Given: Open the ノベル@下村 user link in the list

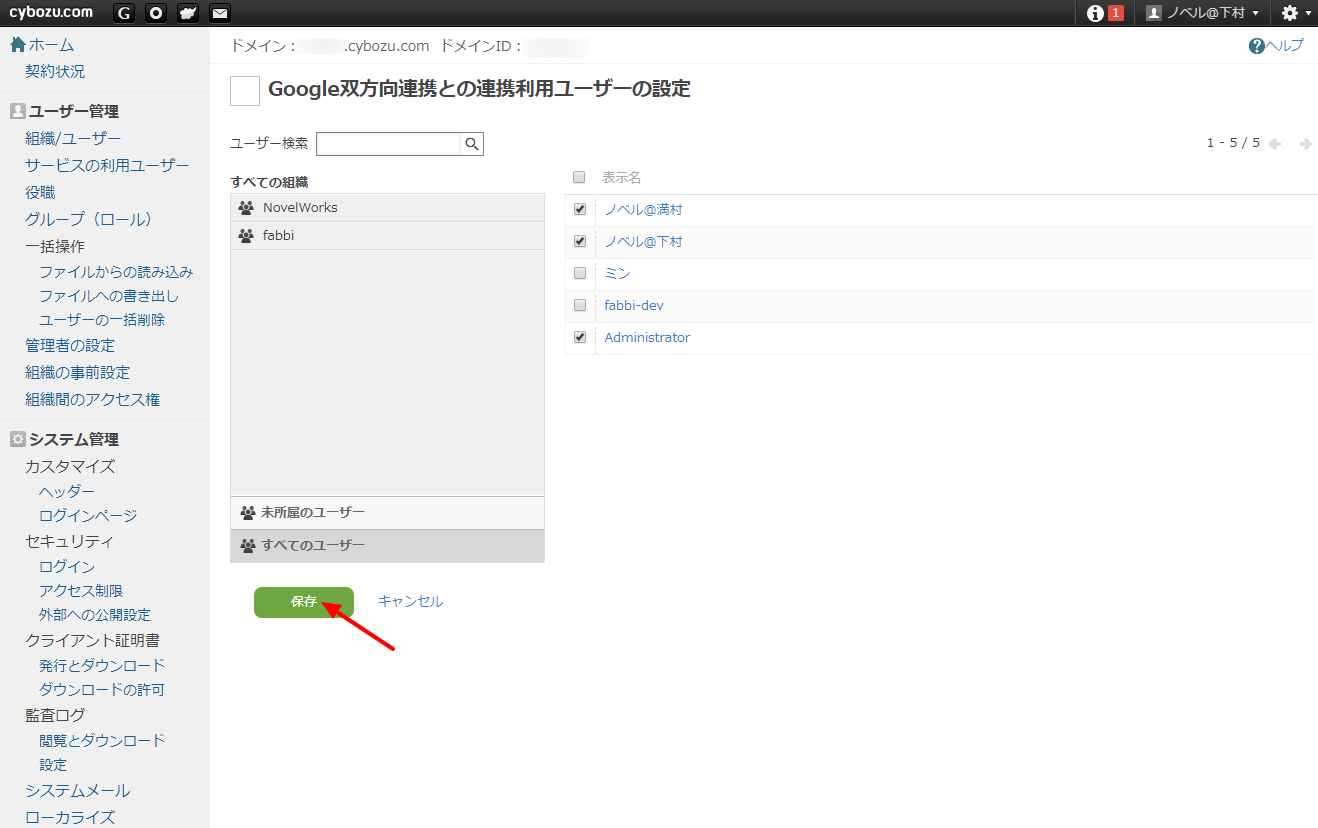Looking at the screenshot, I should click(x=643, y=242).
